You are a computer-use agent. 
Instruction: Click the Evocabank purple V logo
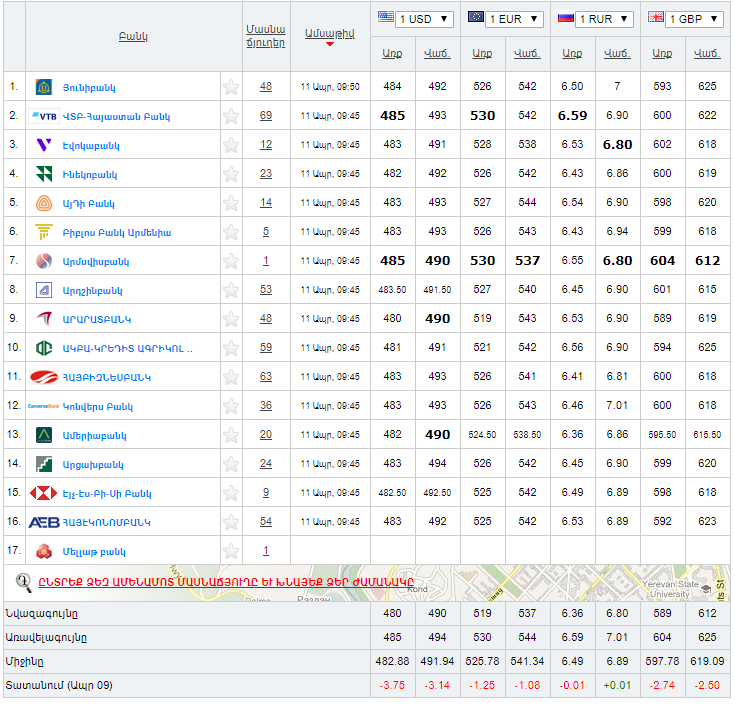(x=43, y=145)
